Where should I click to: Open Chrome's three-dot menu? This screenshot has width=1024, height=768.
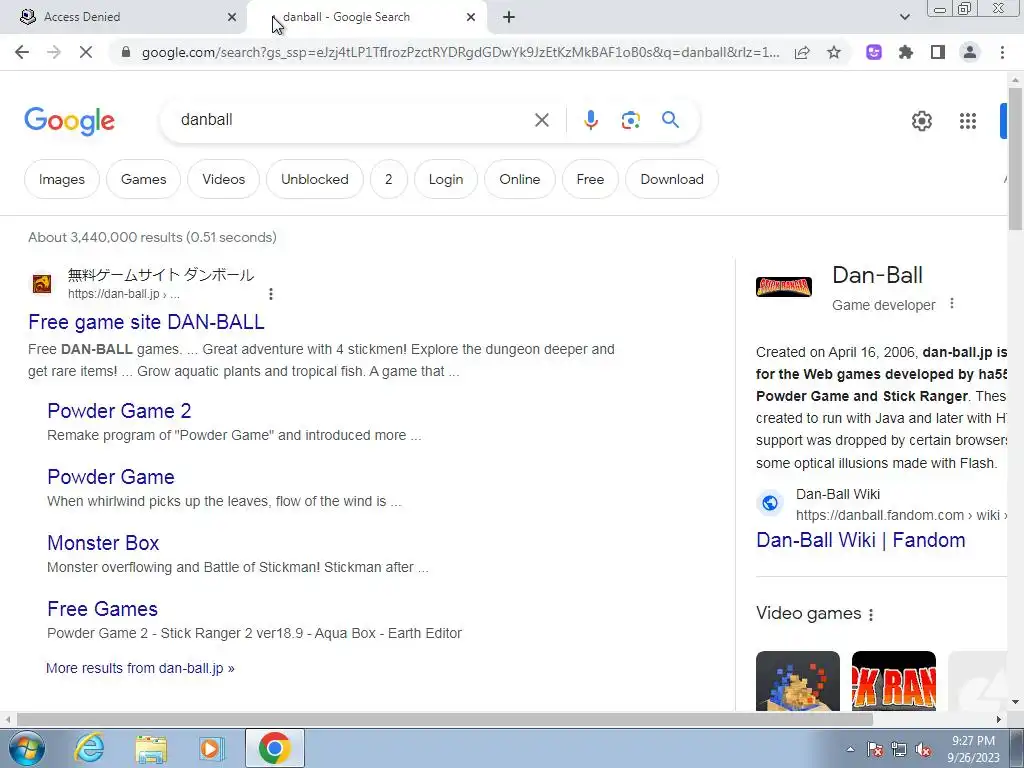pos(1002,52)
